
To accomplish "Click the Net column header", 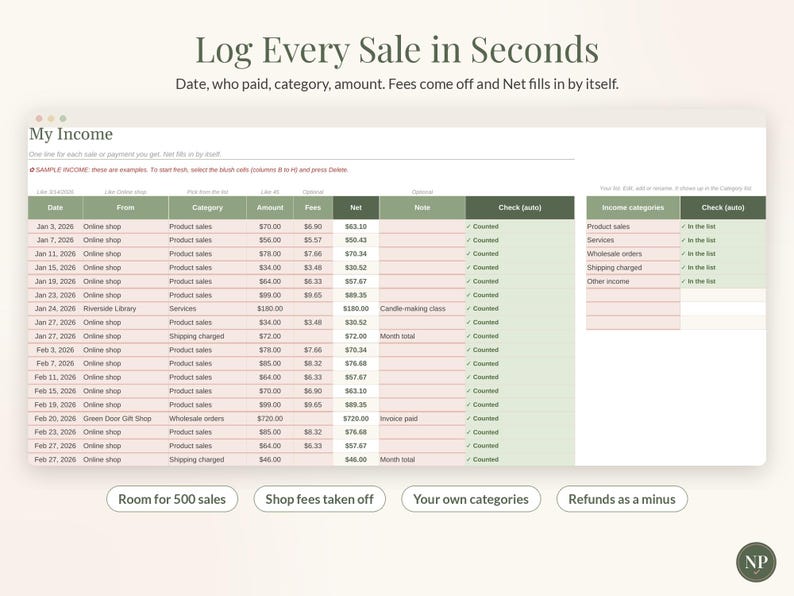I will [356, 208].
